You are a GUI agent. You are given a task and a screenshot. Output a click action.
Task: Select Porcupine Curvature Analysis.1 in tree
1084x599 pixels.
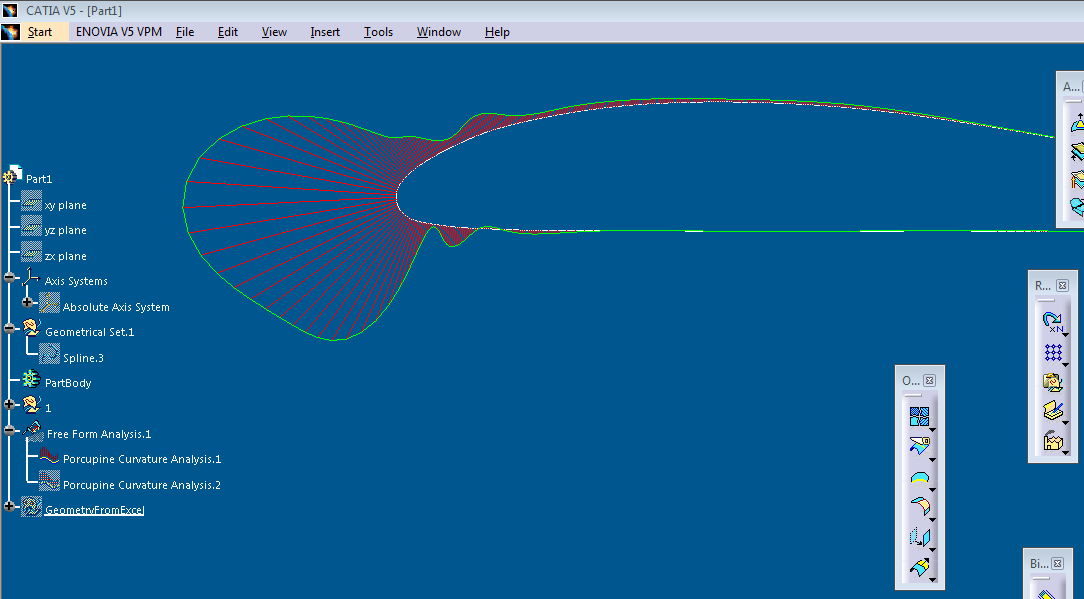click(x=141, y=459)
